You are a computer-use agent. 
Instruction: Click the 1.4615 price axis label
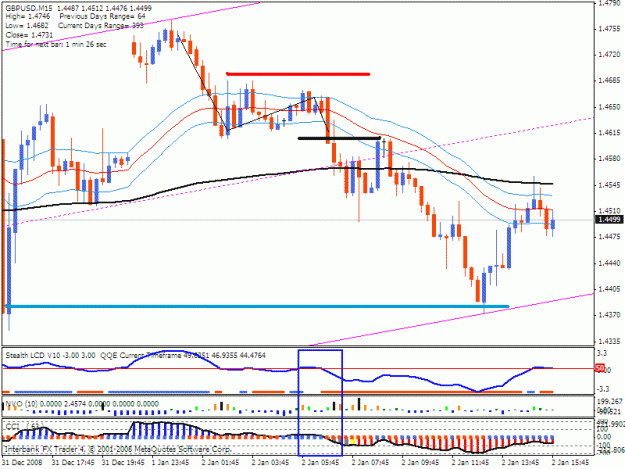click(x=609, y=133)
